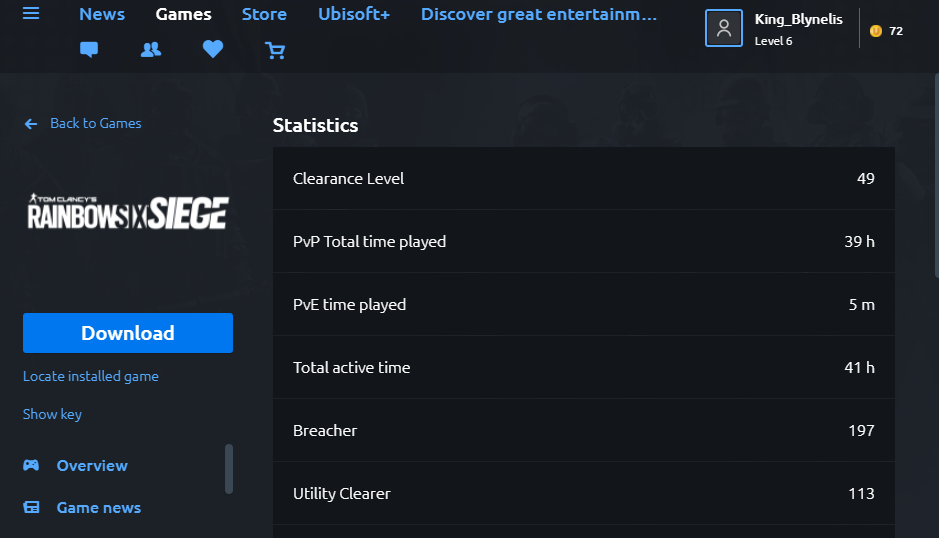Switch to the News tab
This screenshot has height=538, width=939.
(102, 14)
